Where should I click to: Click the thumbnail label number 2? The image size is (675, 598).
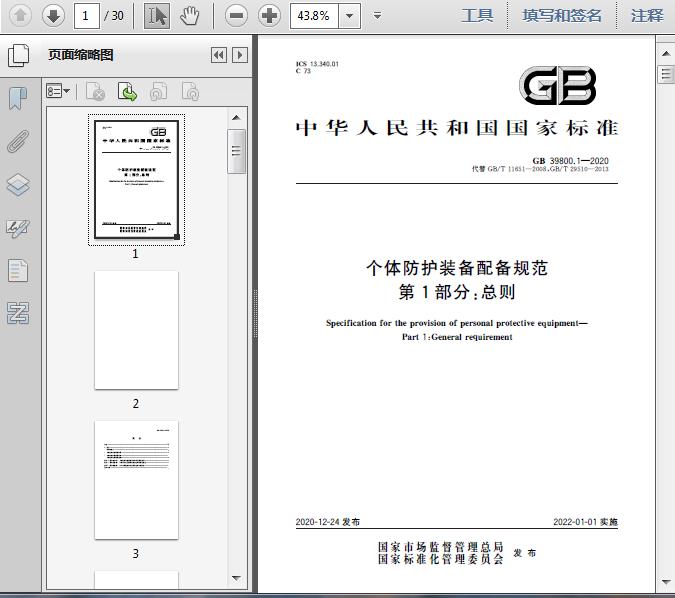coord(136,404)
